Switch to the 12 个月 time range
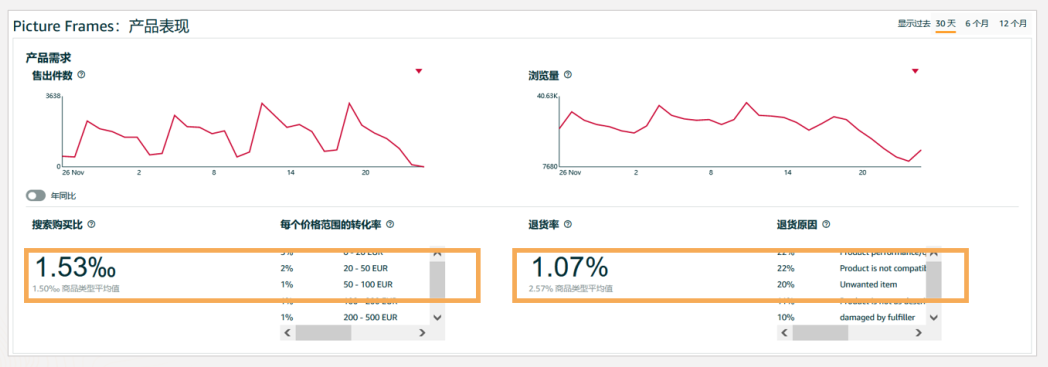 coord(1013,23)
